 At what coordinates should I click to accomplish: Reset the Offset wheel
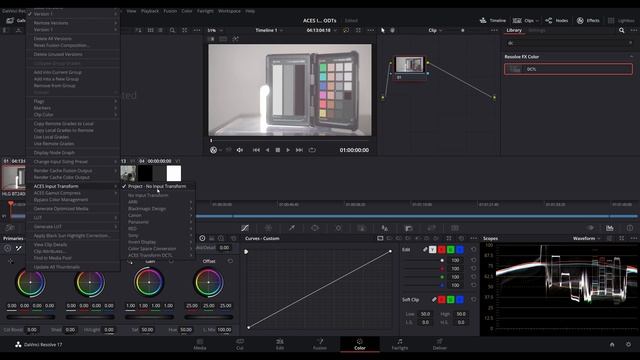(x=230, y=261)
